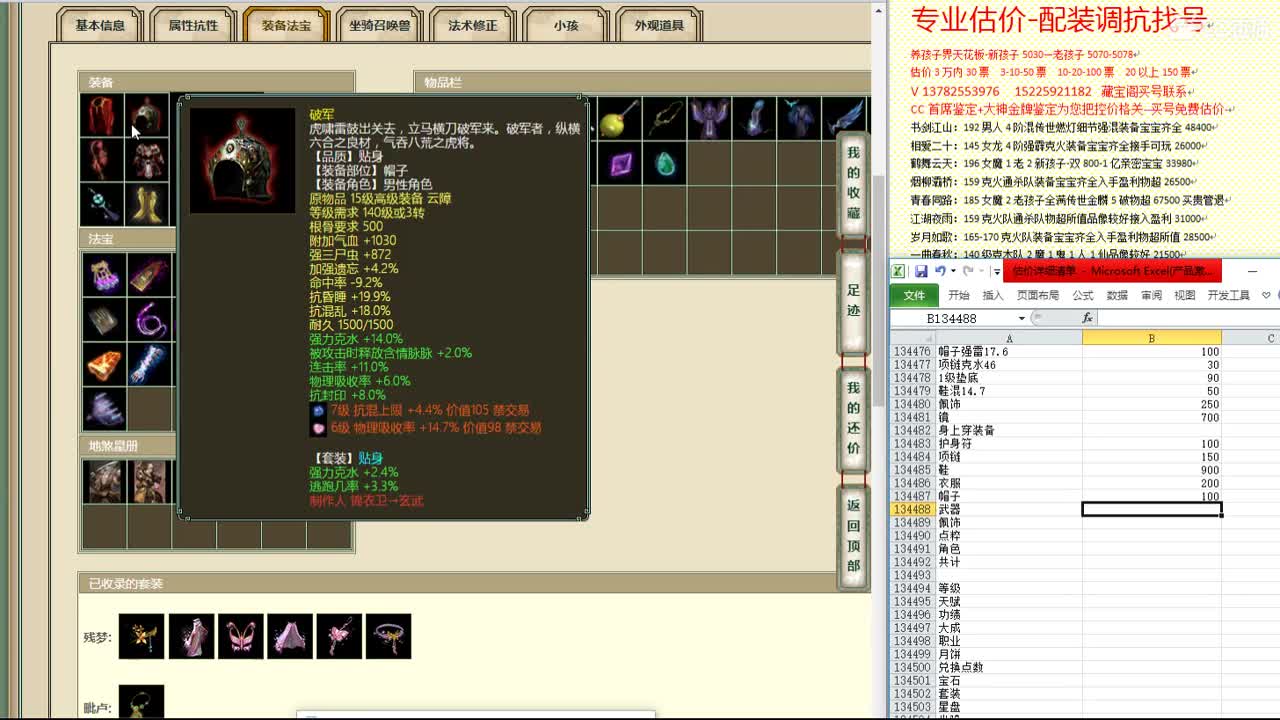Select the red pendant equipment slot
Screen dimensions: 1280x720
coord(102,160)
